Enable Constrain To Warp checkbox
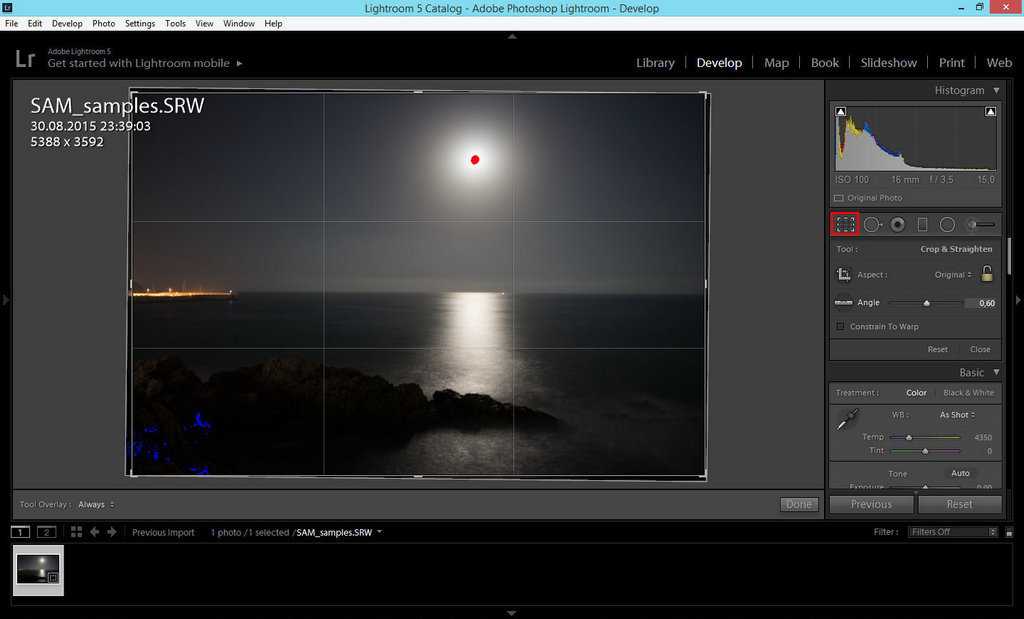The image size is (1024, 619). 840,327
